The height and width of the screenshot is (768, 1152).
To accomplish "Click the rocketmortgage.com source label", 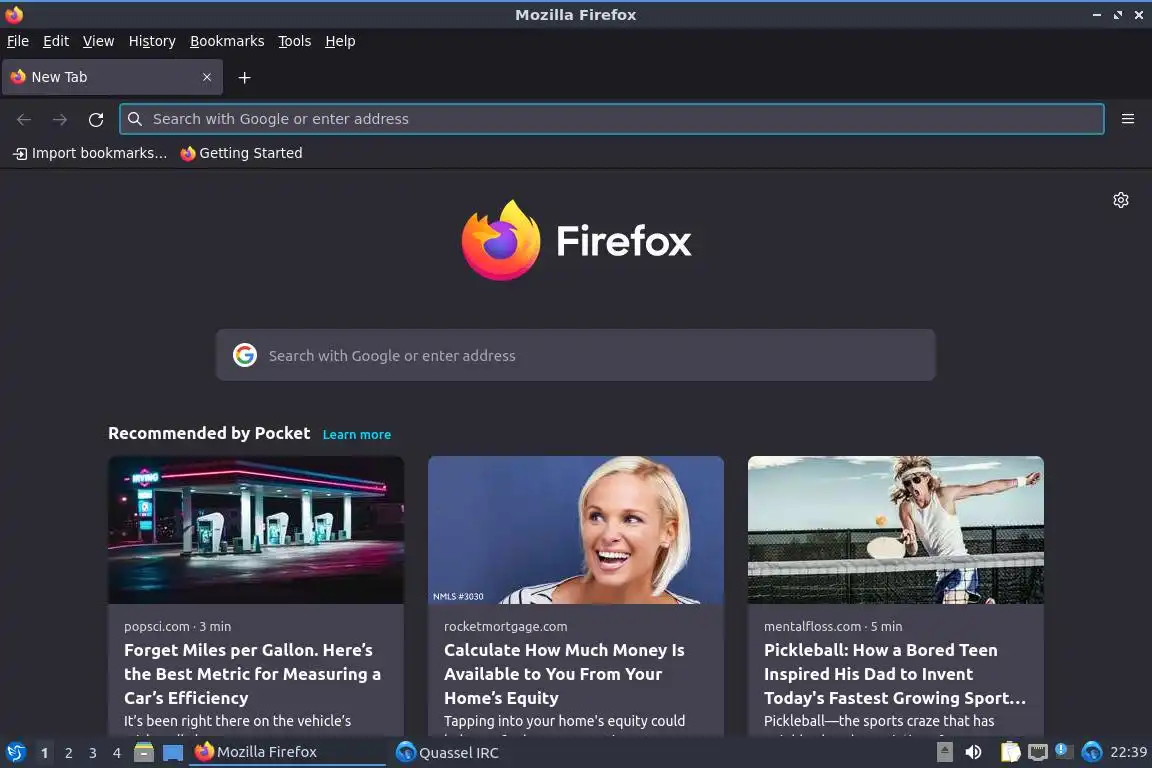I will click(x=505, y=626).
